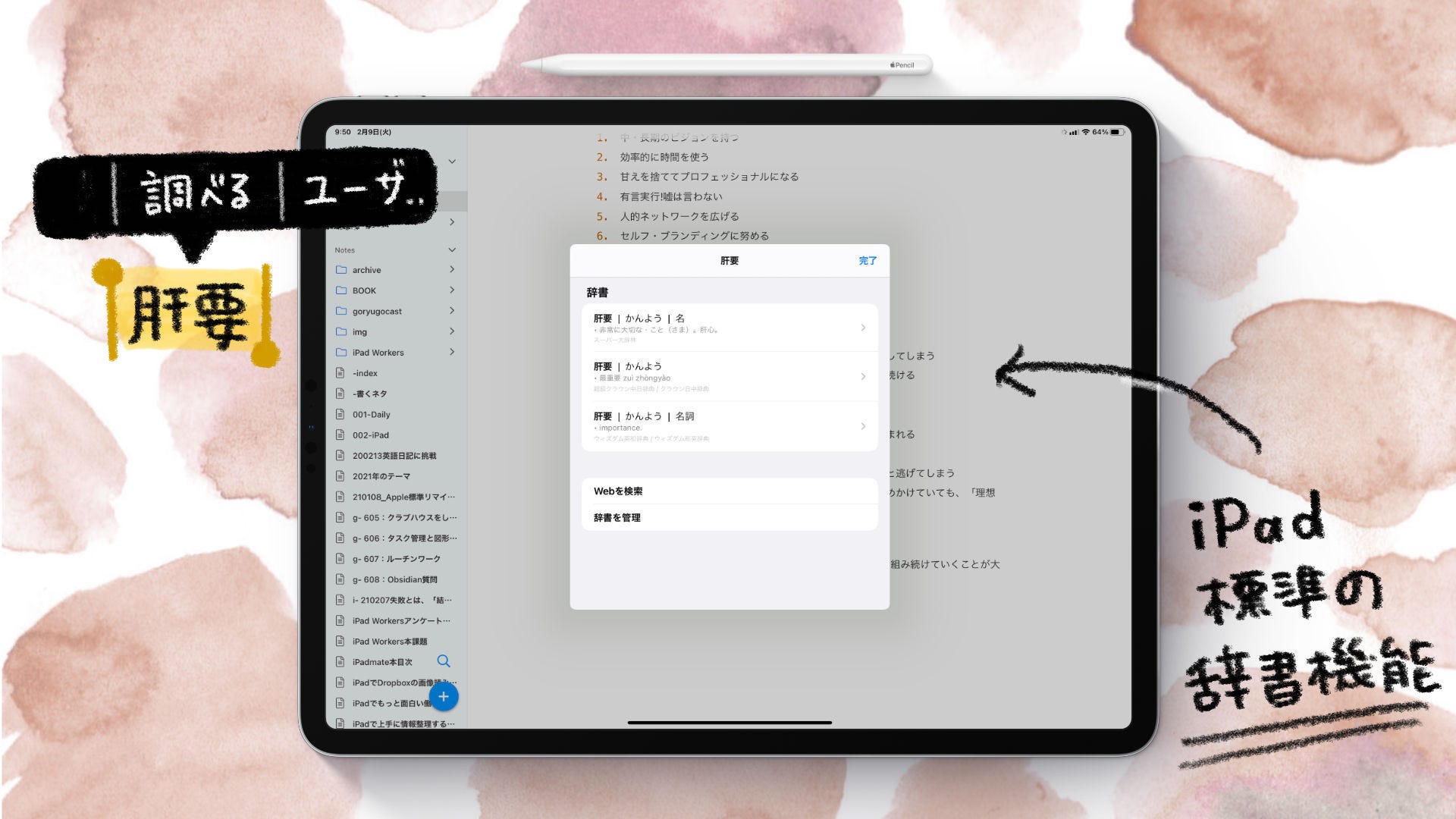This screenshot has height=819, width=1456.
Task: Tap the blue plus new-note button
Action: 444,696
